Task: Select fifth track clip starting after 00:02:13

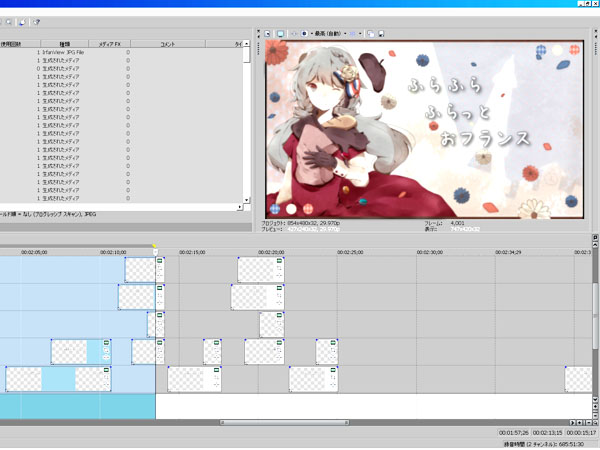Action: coord(194,379)
